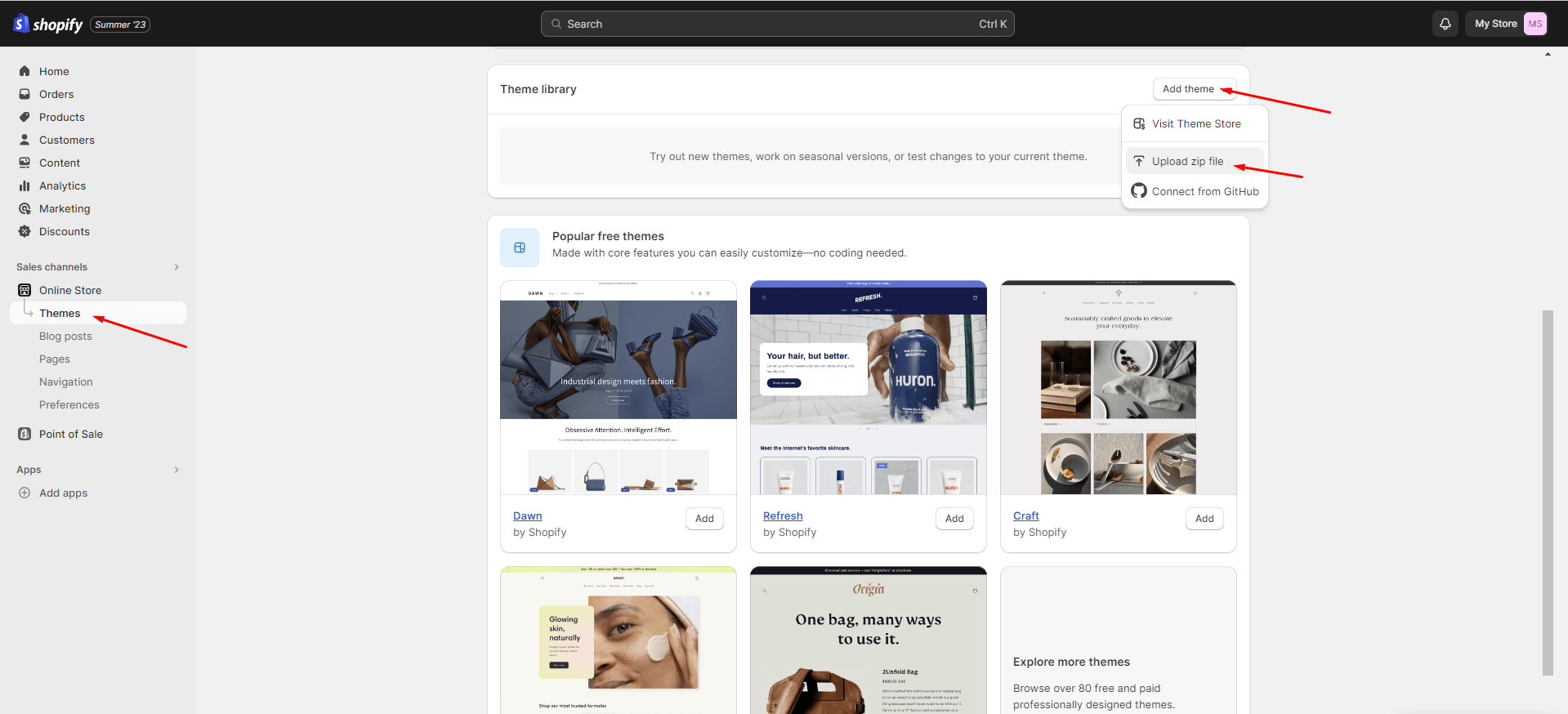Click the Point of Sale icon
Viewport: 1568px width, 714px height.
pos(25,434)
